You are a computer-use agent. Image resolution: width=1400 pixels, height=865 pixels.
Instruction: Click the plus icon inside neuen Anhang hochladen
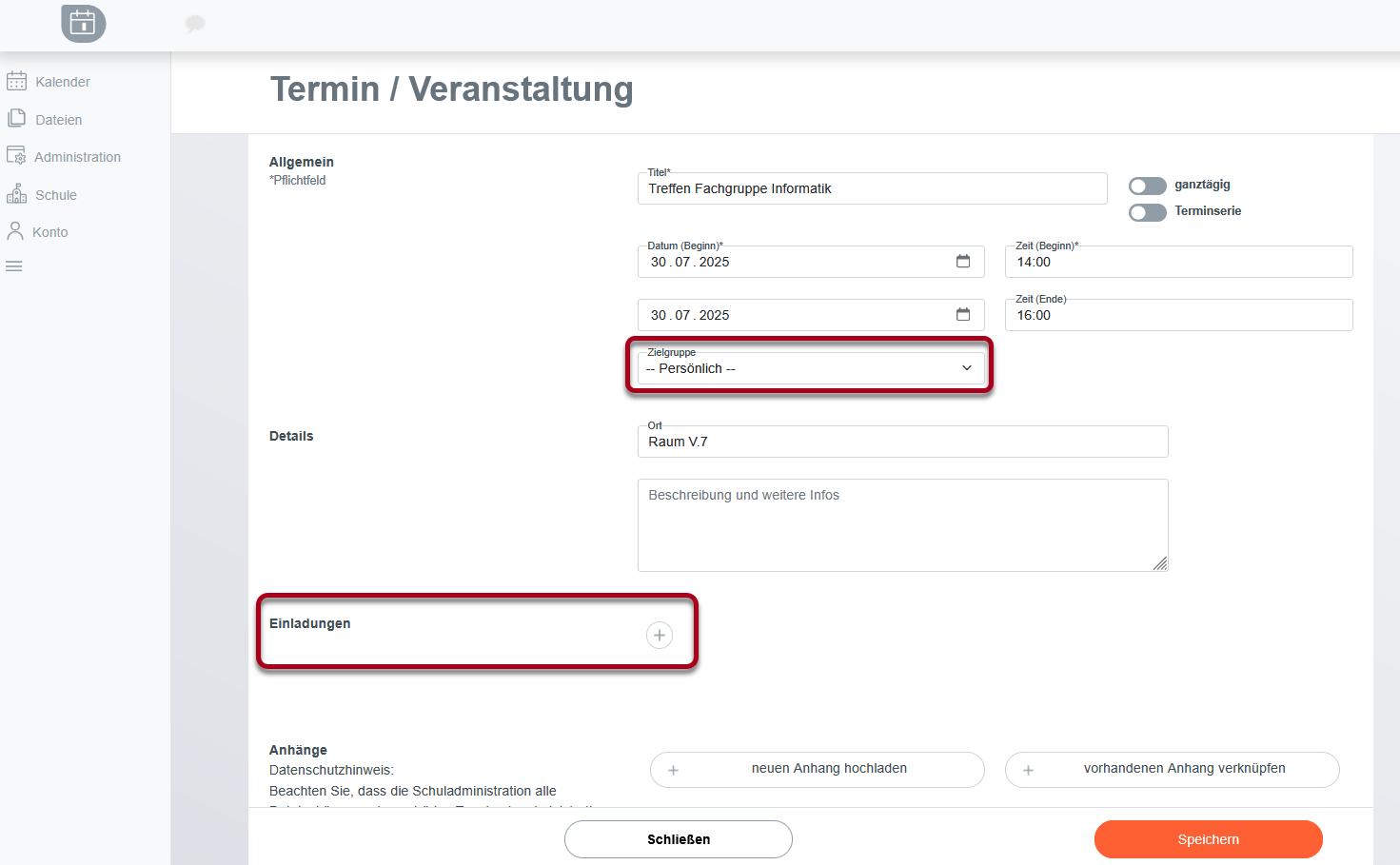pos(674,769)
